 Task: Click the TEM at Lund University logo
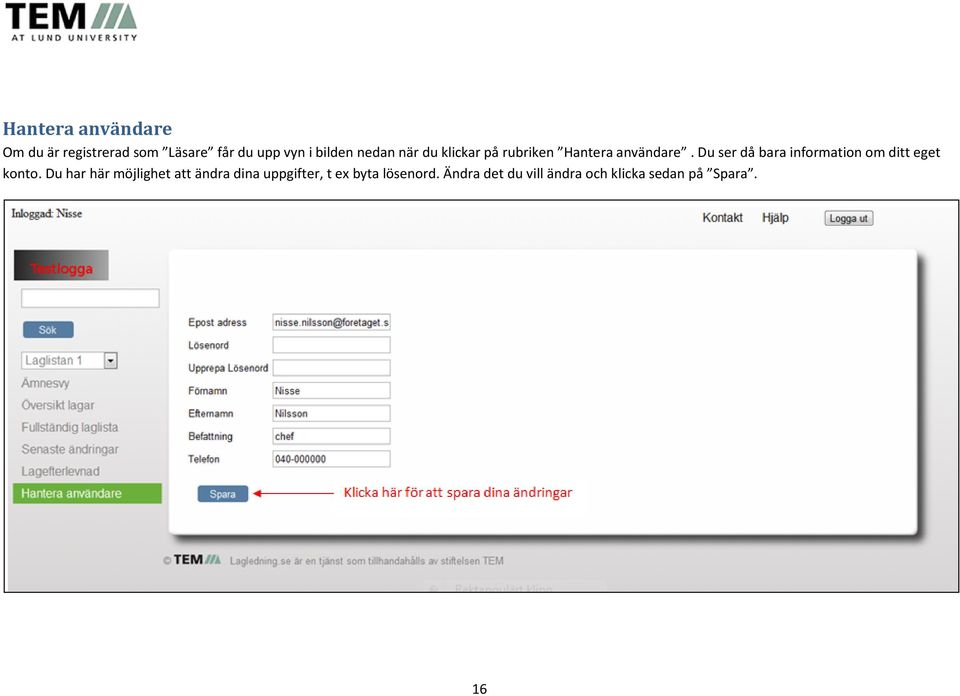click(71, 22)
